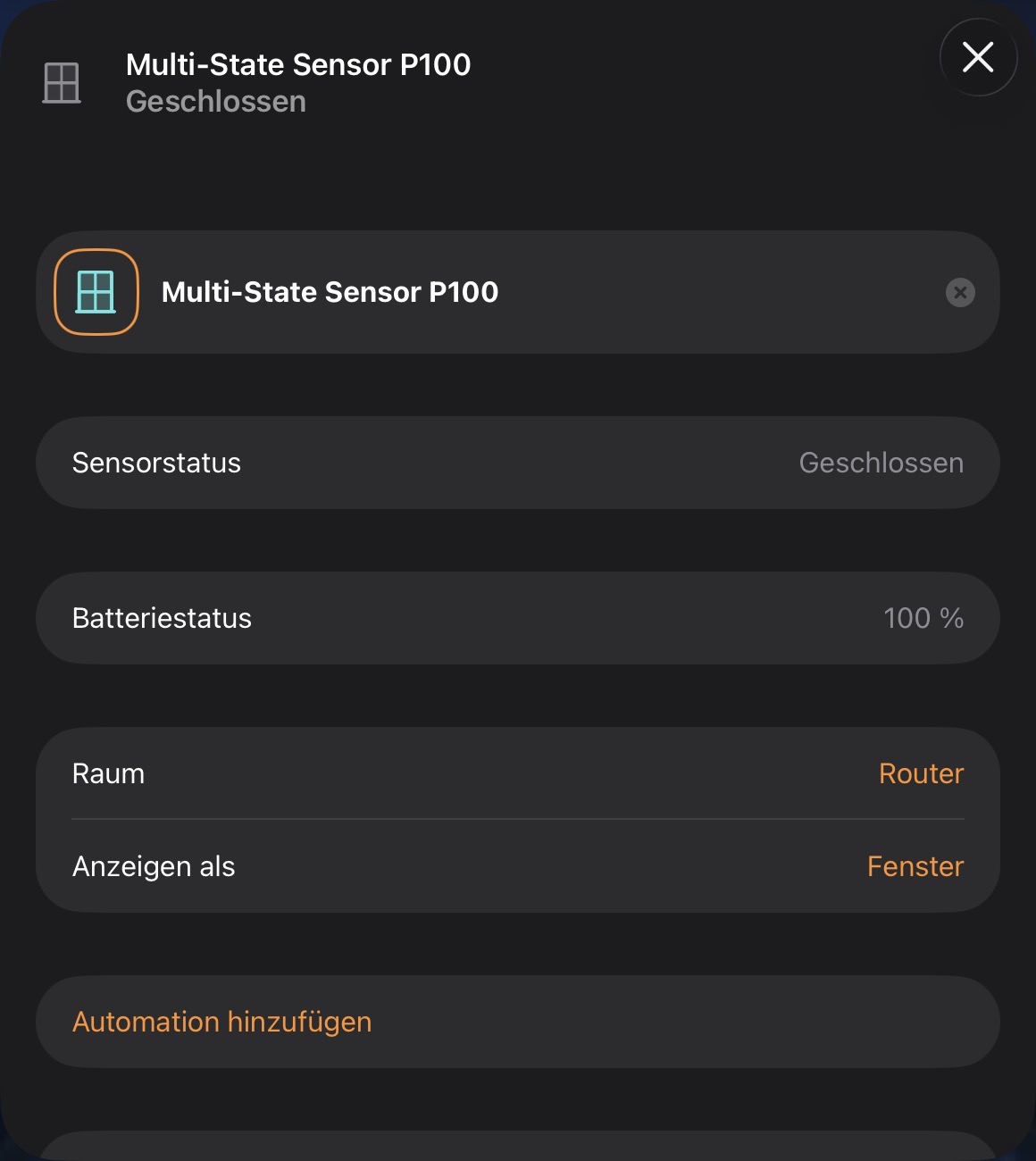1036x1161 pixels.
Task: Tap the Raum label
Action: click(x=108, y=773)
